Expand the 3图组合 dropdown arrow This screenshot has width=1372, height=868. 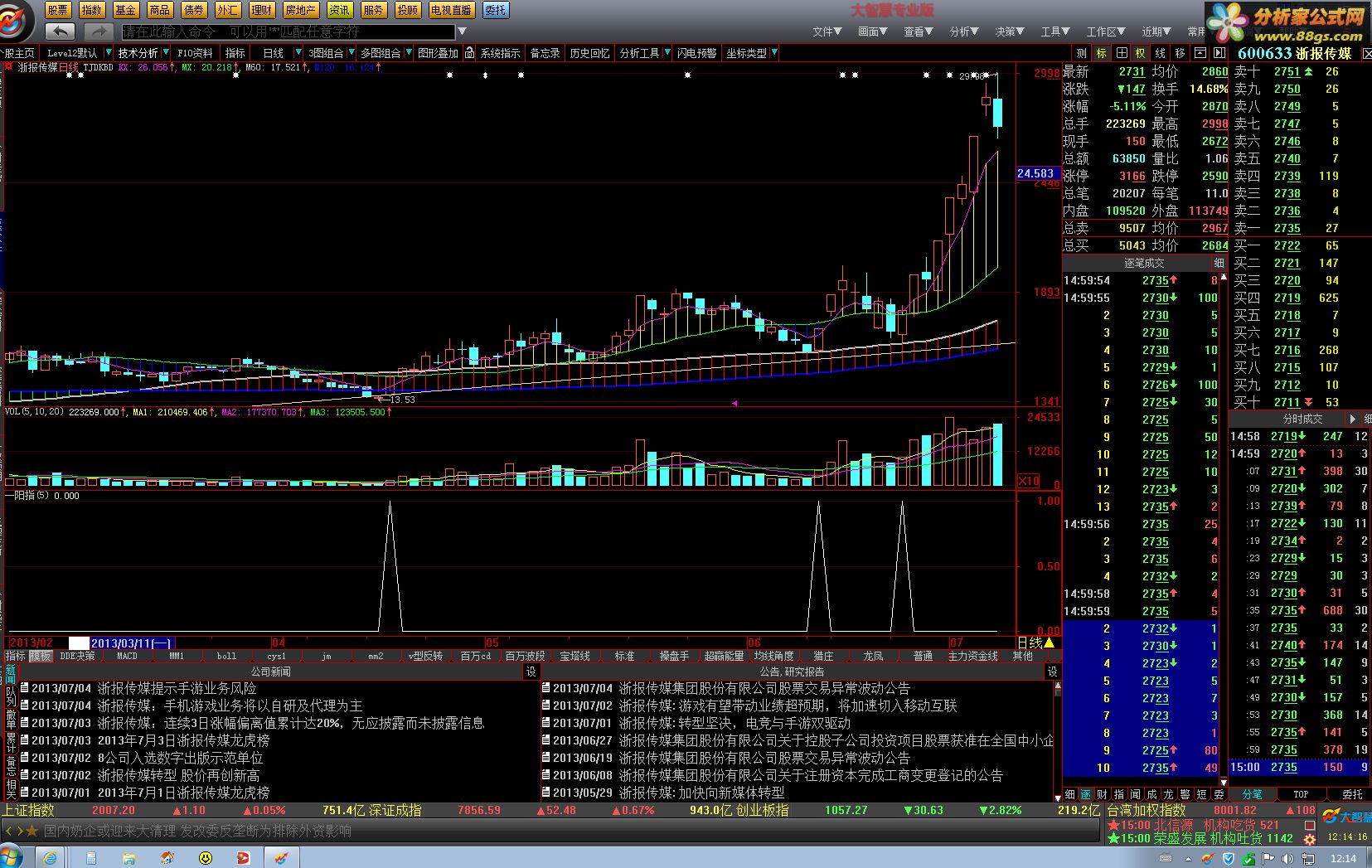351,52
